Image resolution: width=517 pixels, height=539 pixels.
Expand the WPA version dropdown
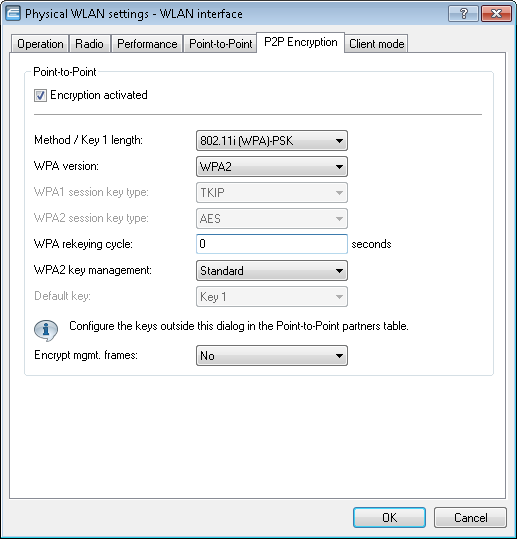(272, 167)
